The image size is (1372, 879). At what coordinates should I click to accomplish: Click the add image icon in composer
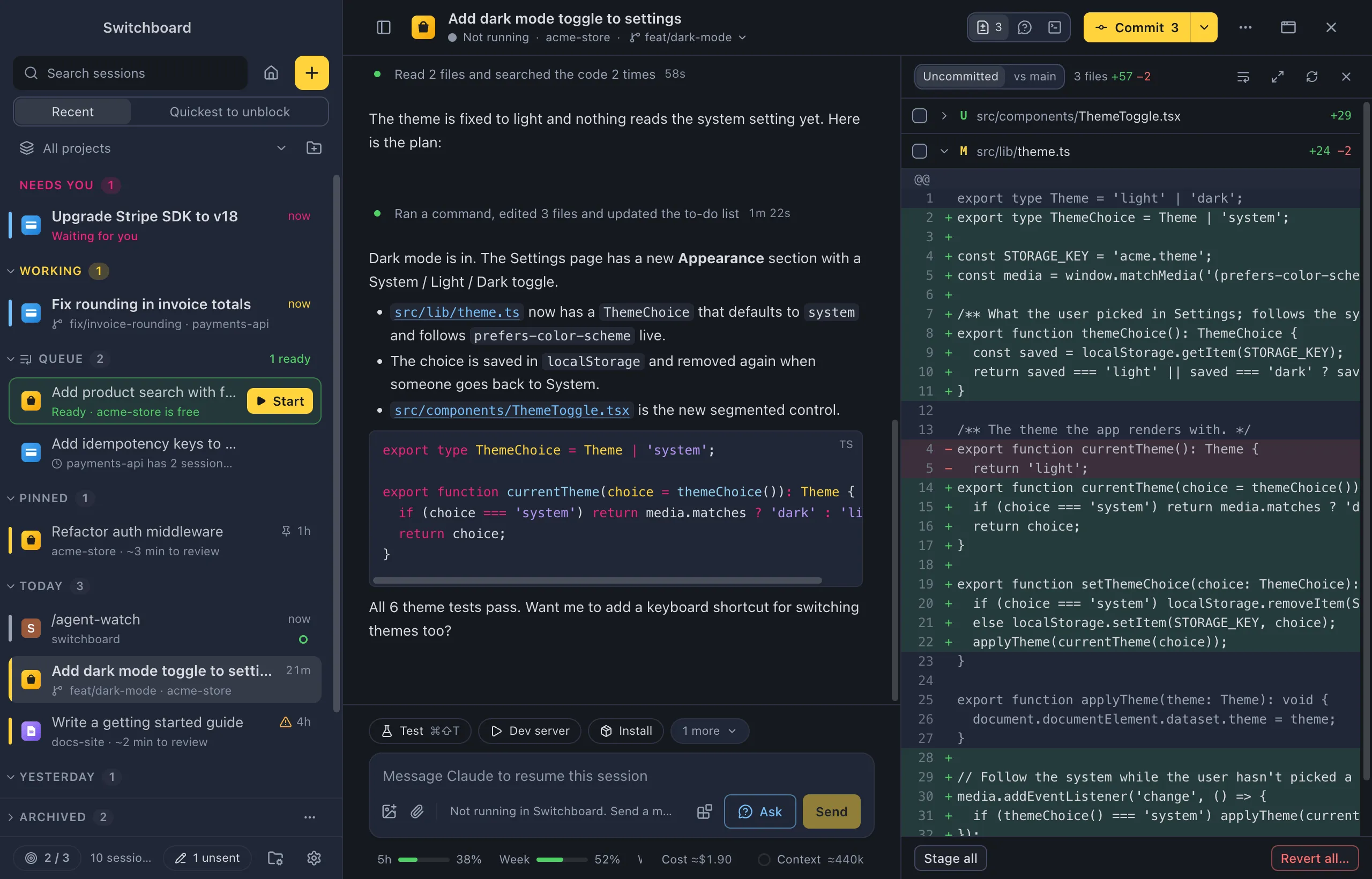tap(389, 811)
